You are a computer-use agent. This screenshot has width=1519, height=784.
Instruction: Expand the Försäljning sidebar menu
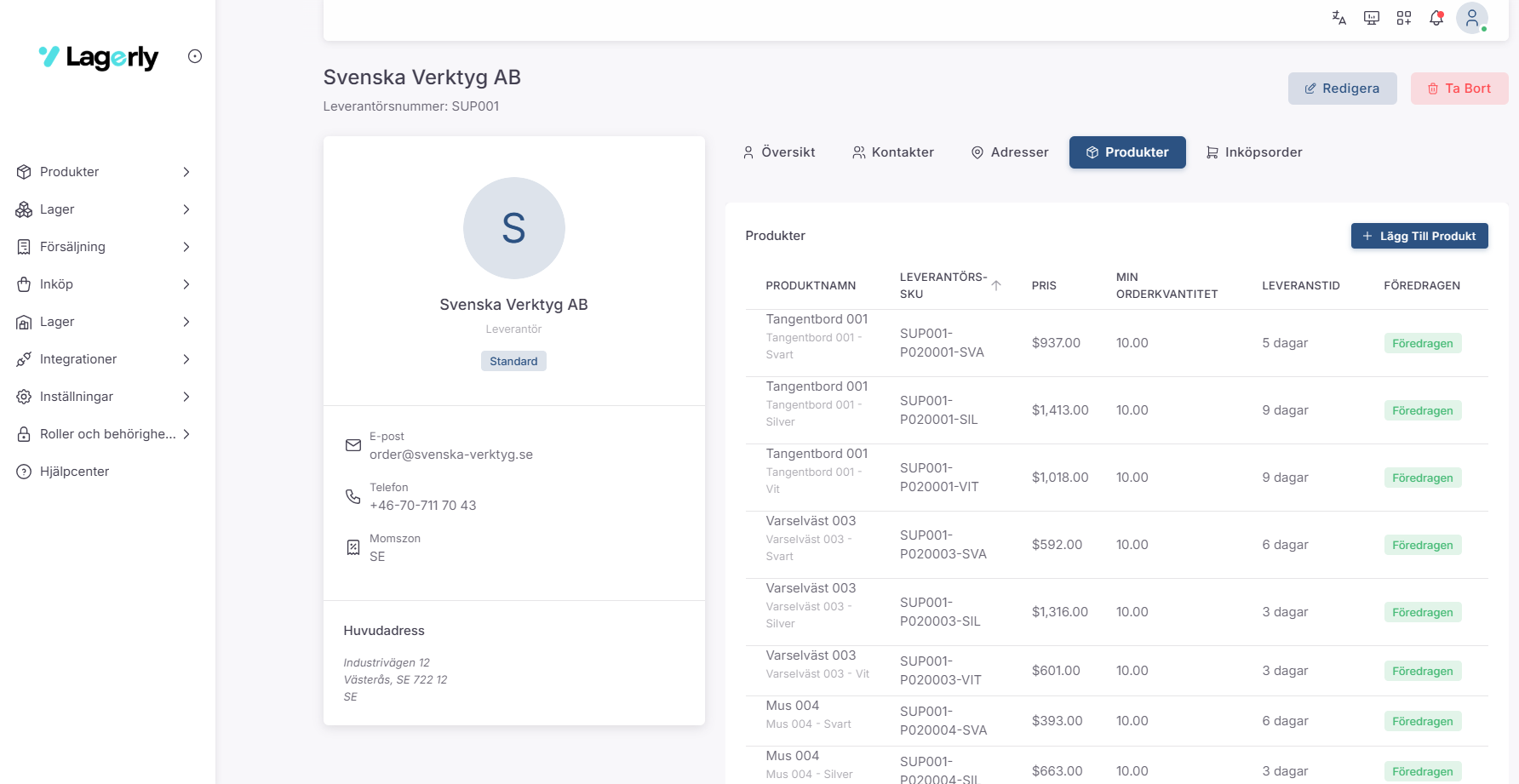102,247
